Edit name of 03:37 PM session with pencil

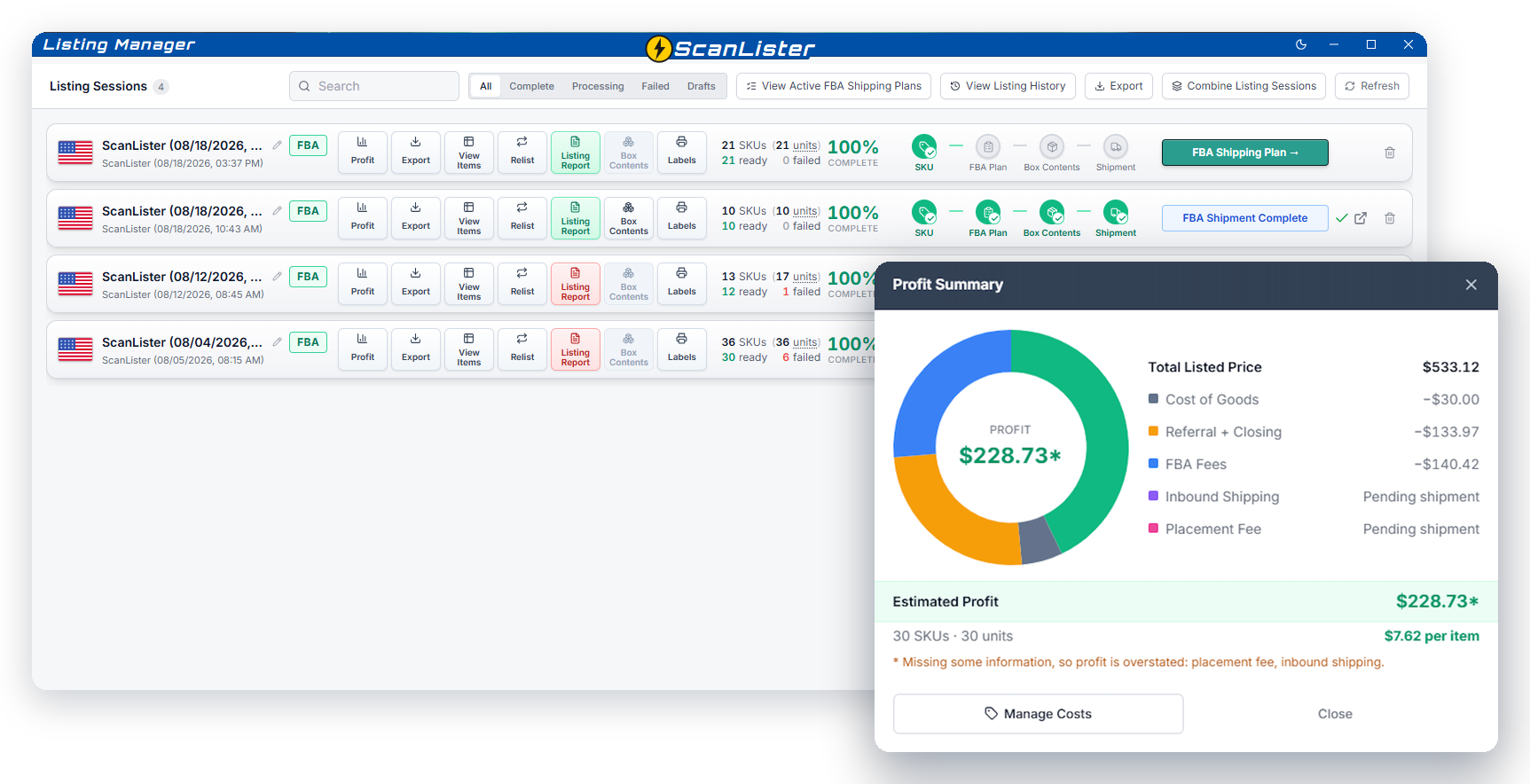(x=278, y=145)
